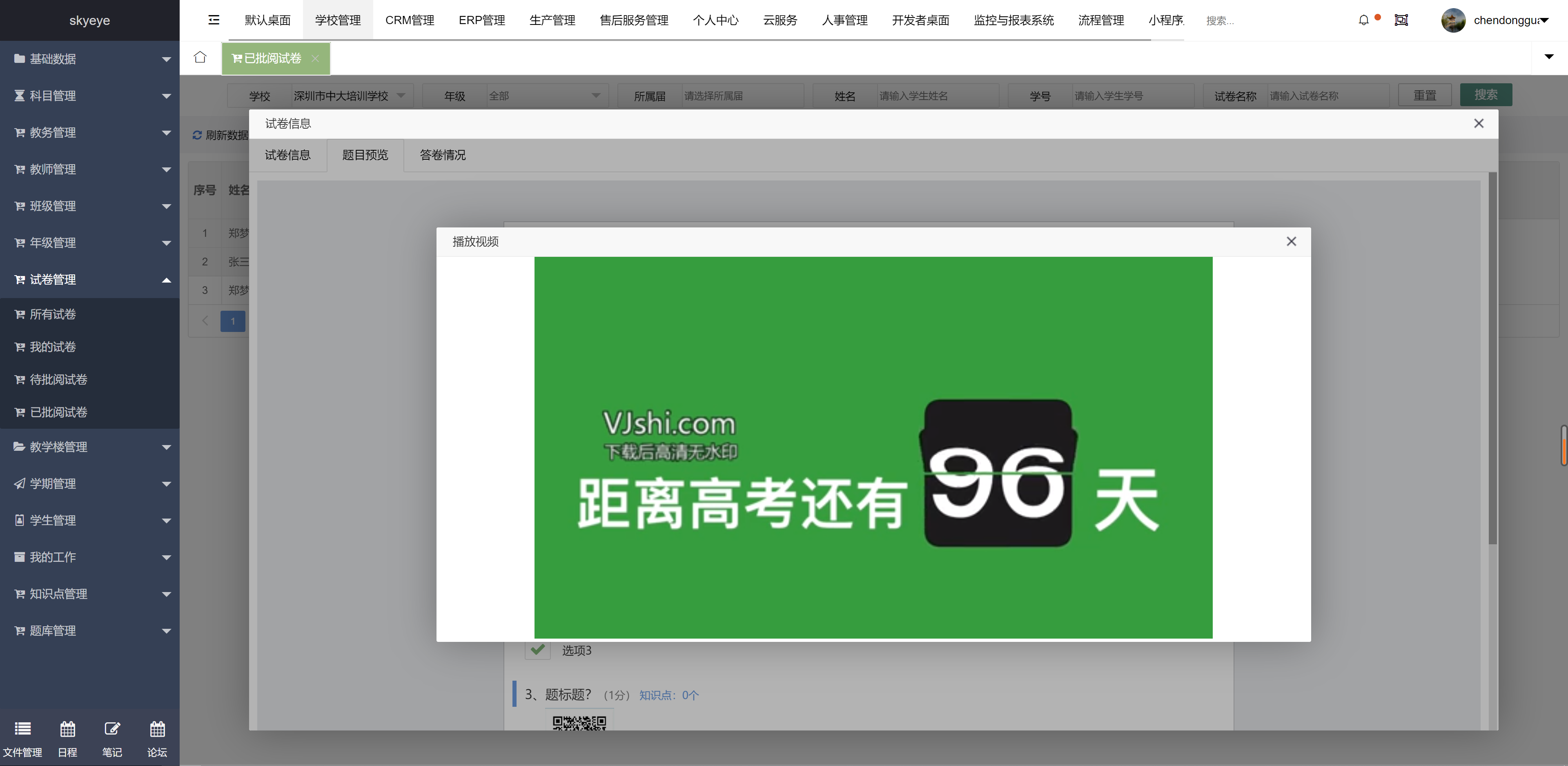The height and width of the screenshot is (766, 1568).
Task: Expand the 班级管理 sidebar menu
Action: pos(89,206)
